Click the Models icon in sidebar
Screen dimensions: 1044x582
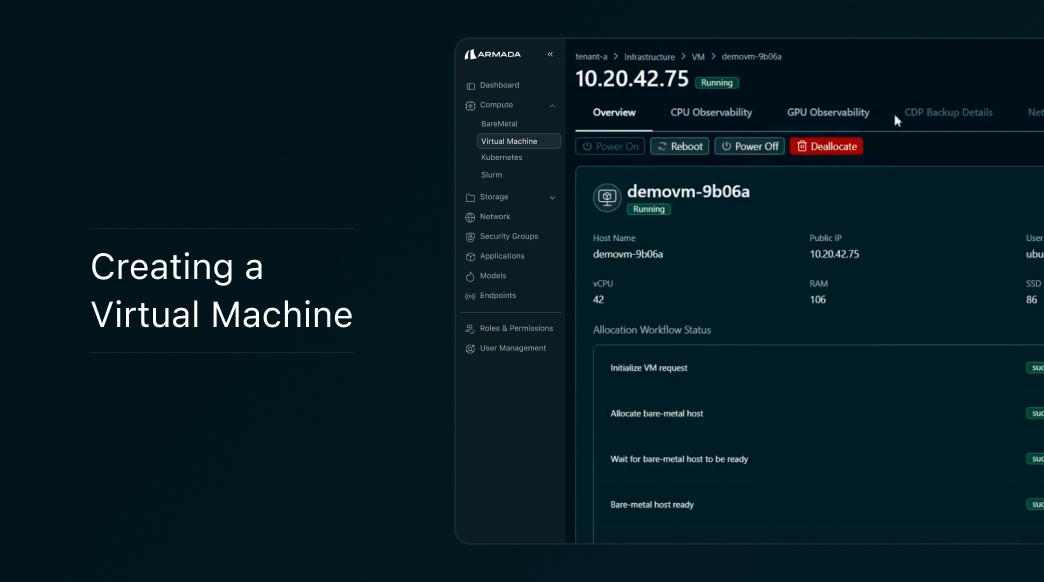471,276
